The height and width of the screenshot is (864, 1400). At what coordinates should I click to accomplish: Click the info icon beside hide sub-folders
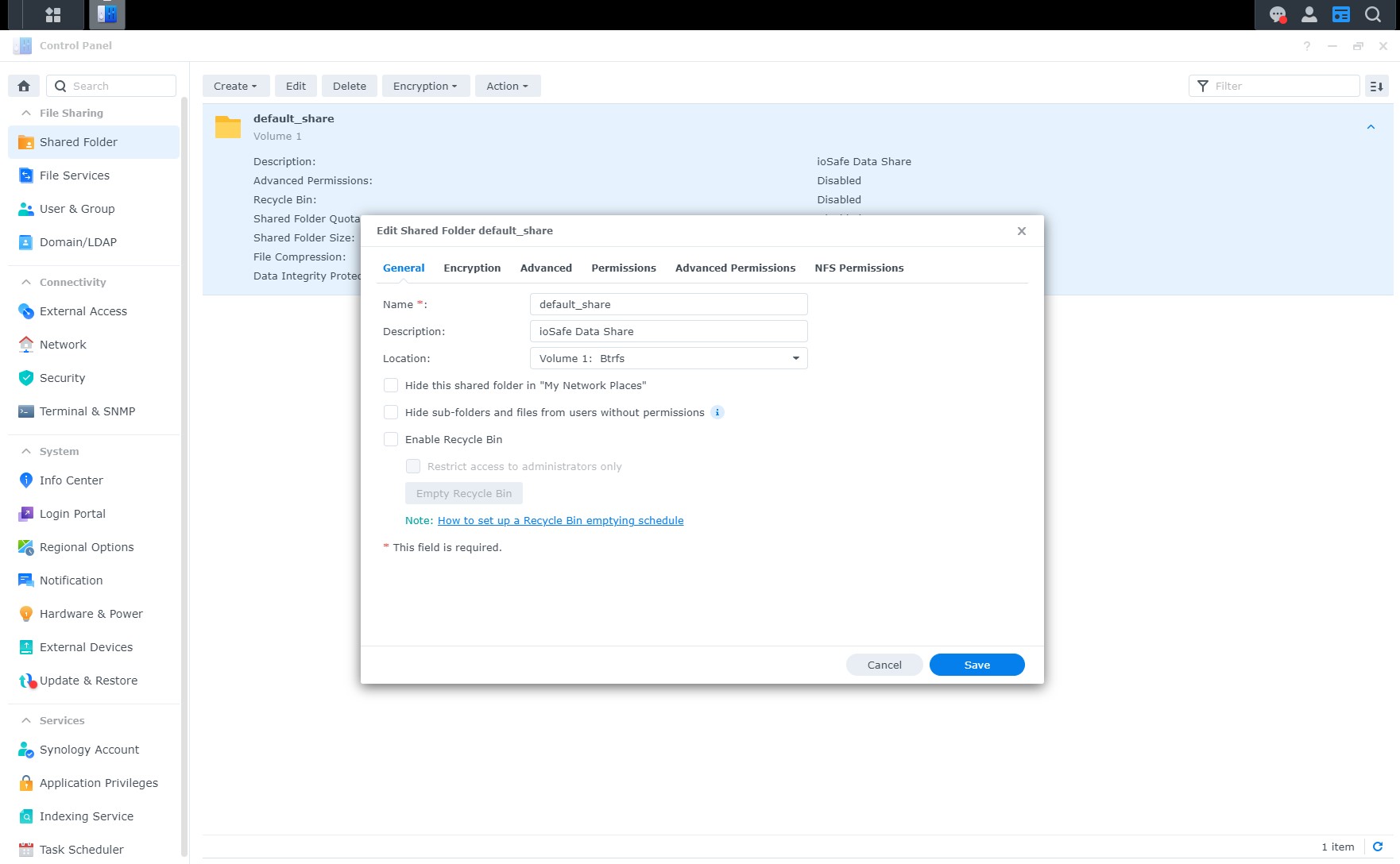717,412
